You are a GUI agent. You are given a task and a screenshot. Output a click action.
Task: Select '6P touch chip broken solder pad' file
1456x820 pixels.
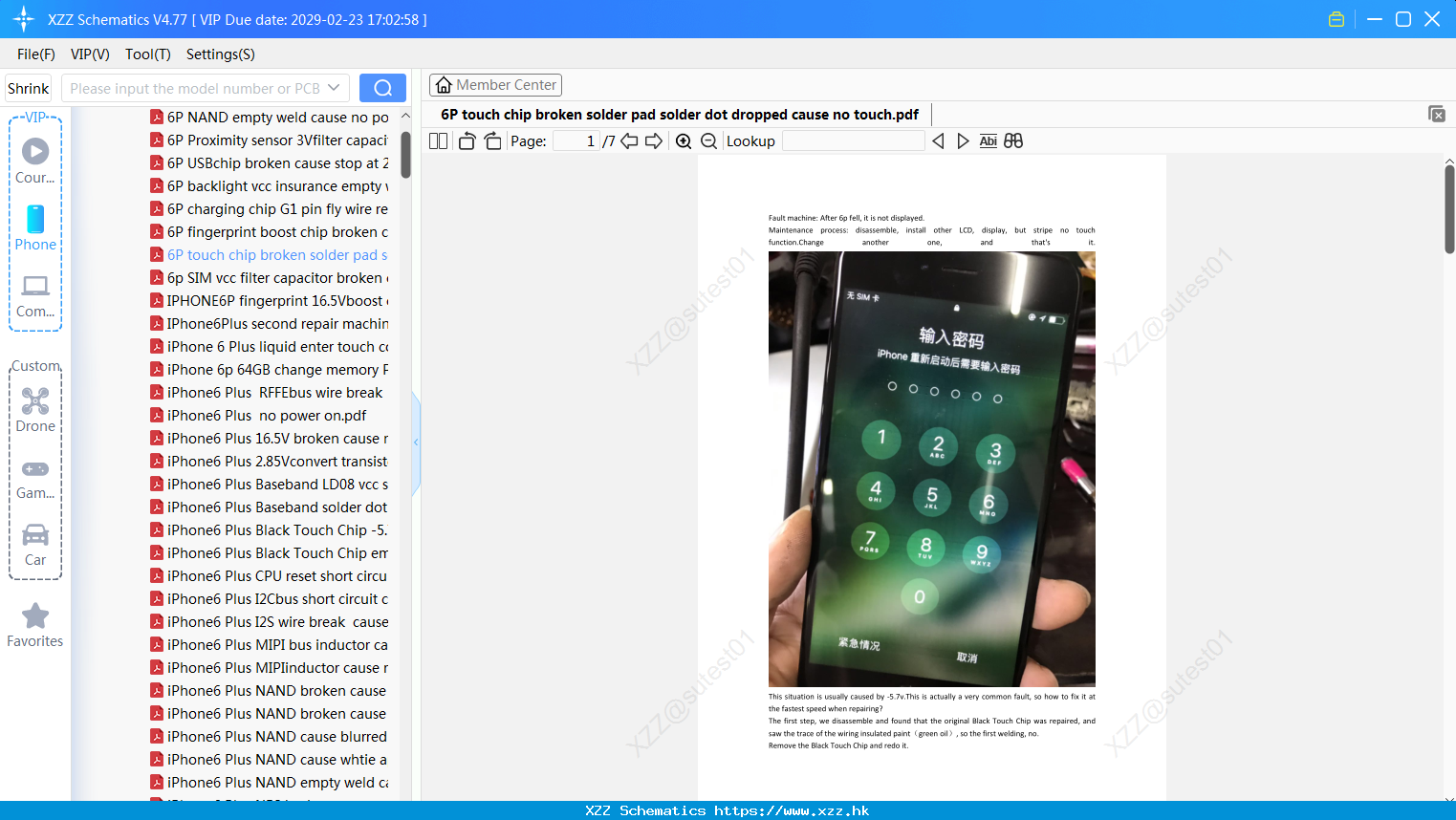pyautogui.click(x=270, y=255)
